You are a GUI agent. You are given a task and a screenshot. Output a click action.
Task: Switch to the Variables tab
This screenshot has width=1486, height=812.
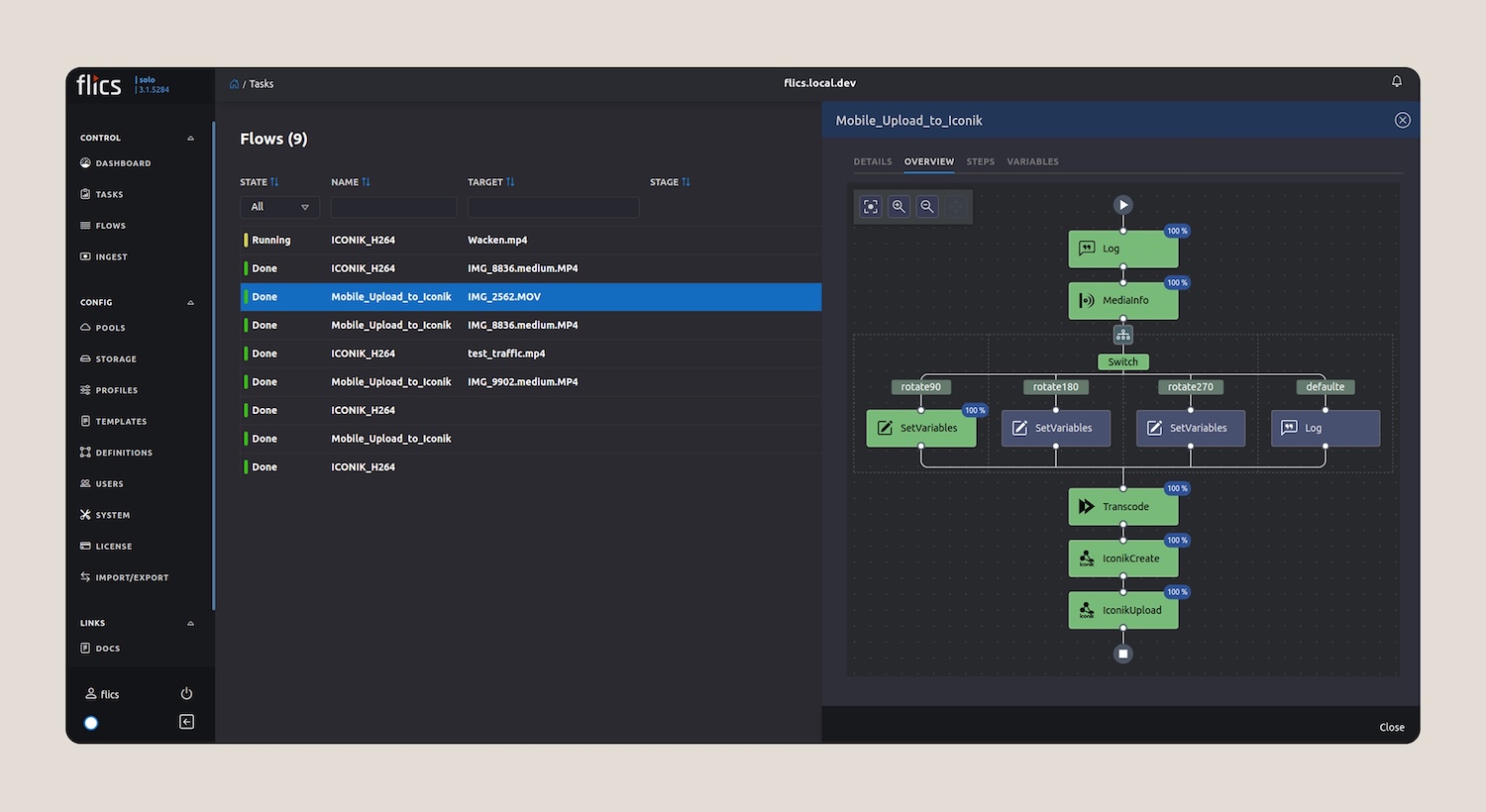pos(1032,161)
